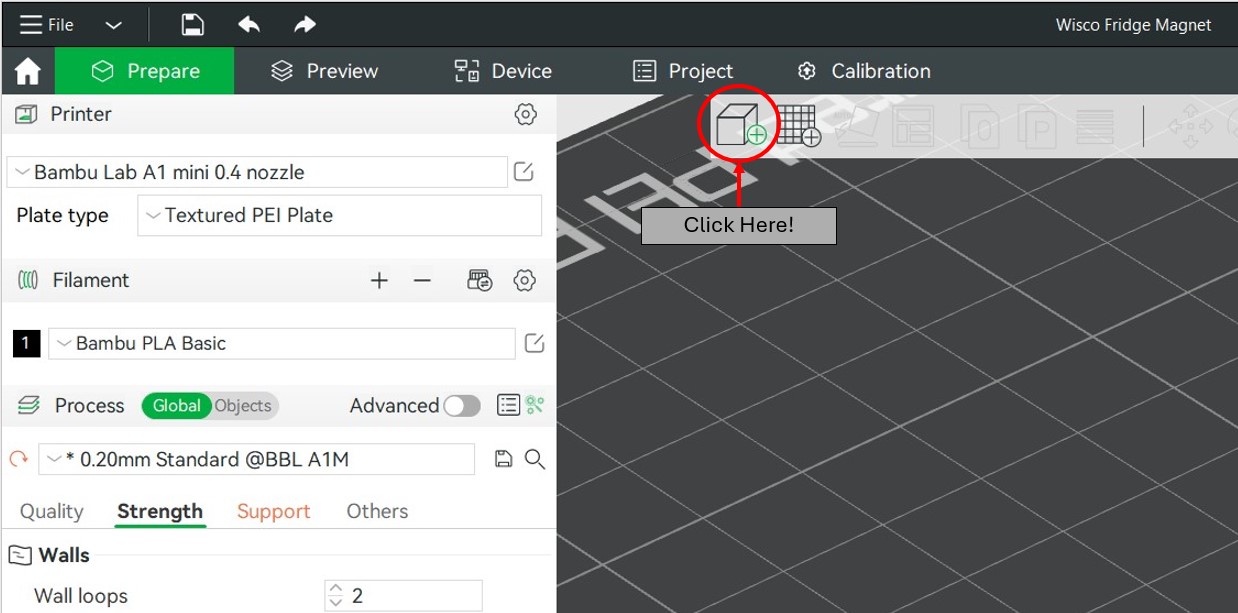Search process settings with magnifier icon
The width and height of the screenshot is (1238, 613).
[535, 459]
